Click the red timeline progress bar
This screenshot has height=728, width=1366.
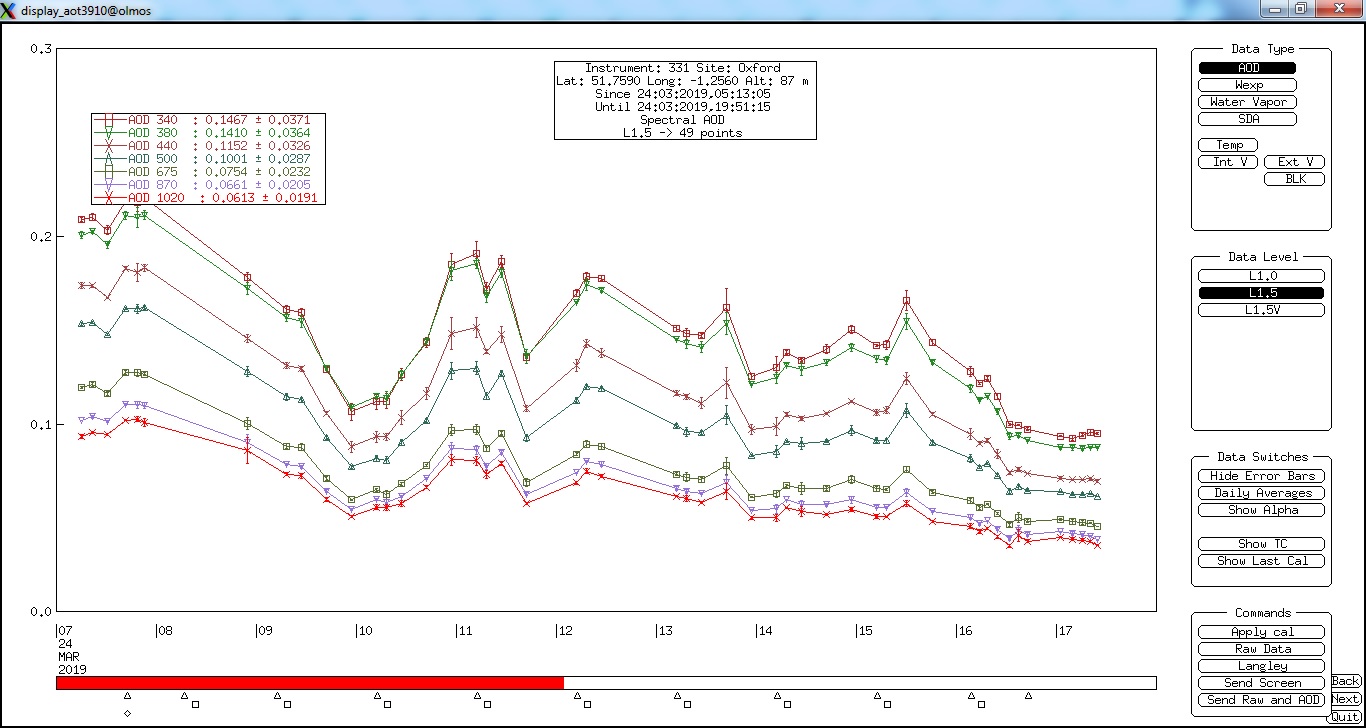310,683
